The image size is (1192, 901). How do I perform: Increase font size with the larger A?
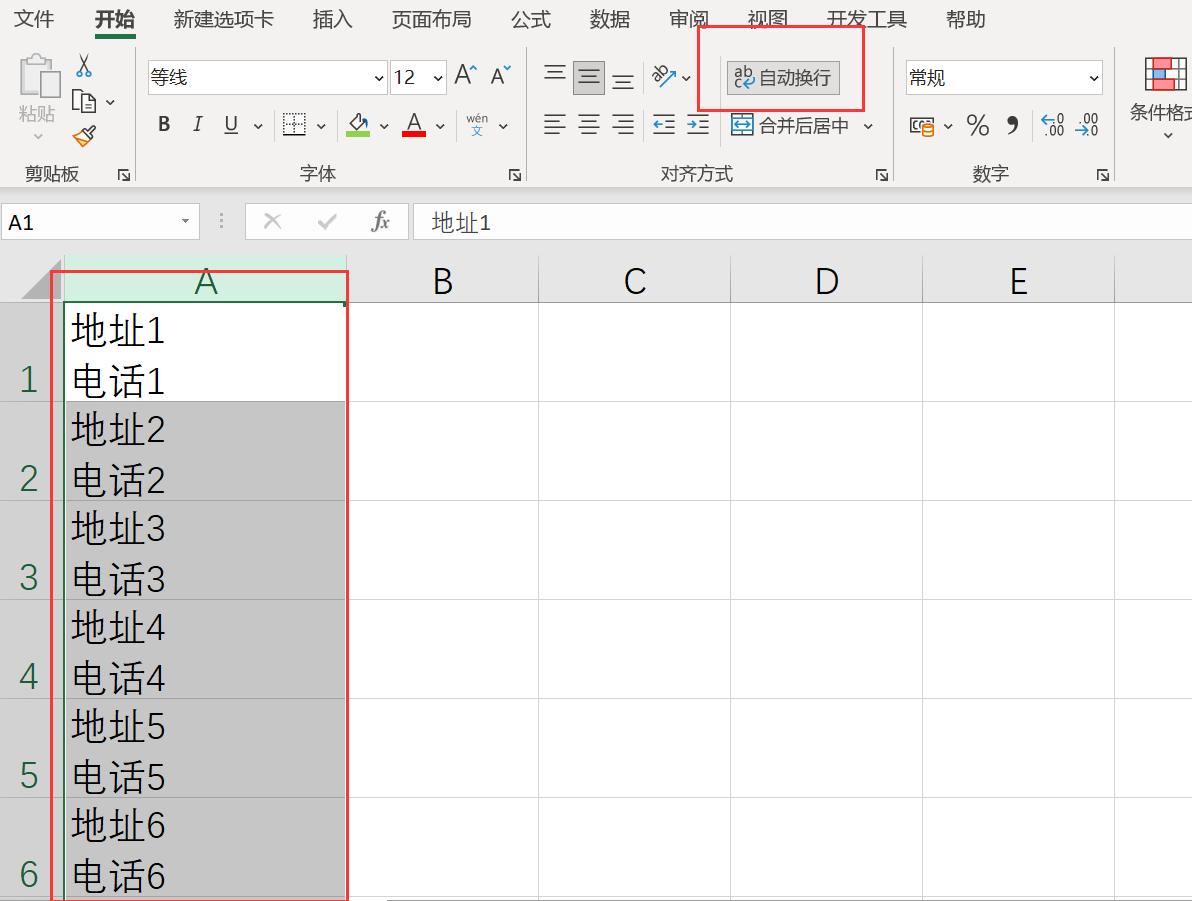click(x=465, y=75)
